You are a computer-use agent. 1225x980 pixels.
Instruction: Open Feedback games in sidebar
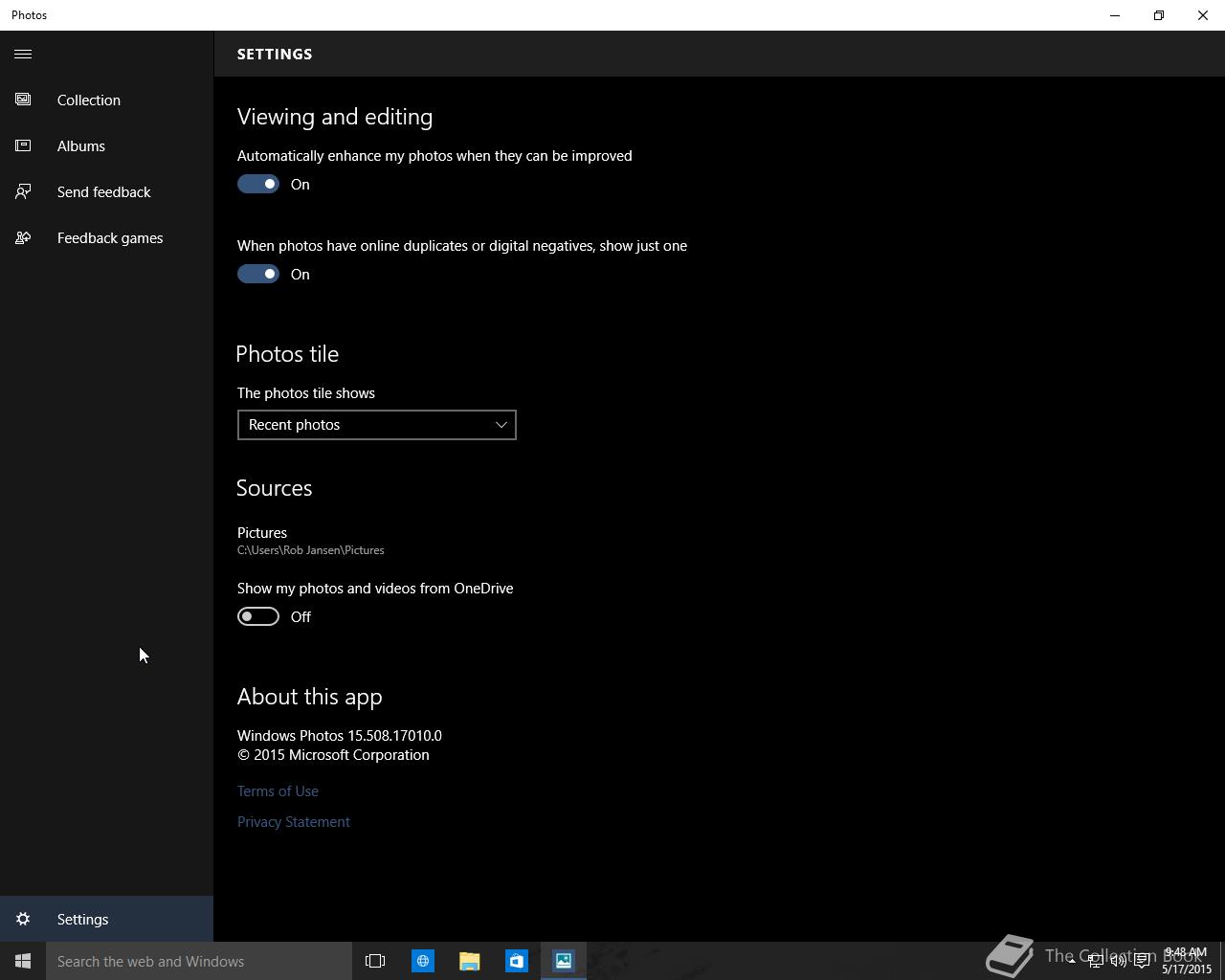tap(106, 237)
